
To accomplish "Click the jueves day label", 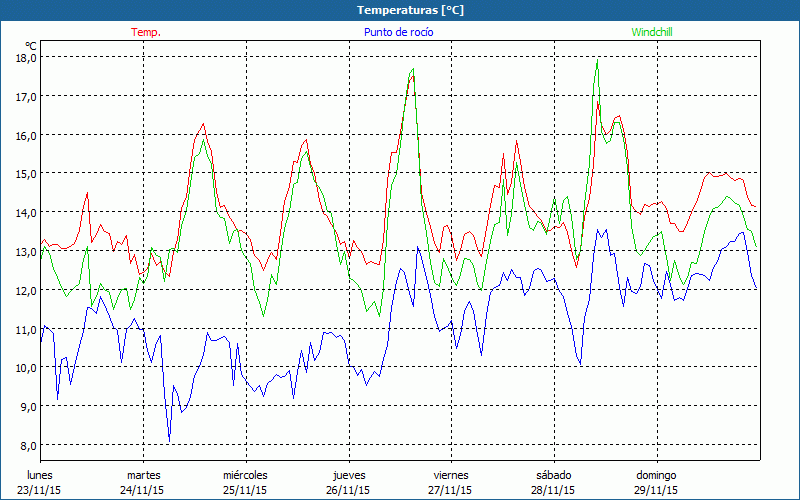I will point(348,475).
